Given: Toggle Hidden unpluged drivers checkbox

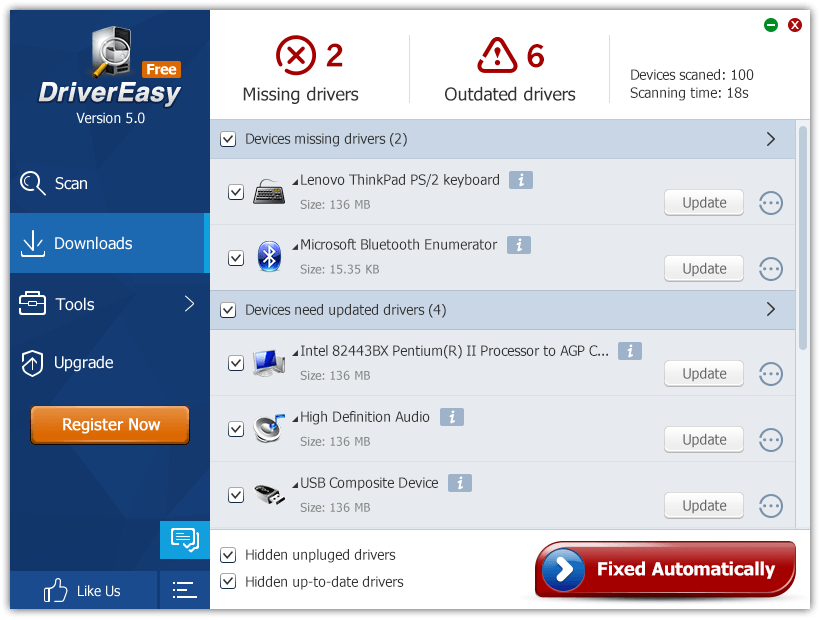Looking at the screenshot, I should tap(228, 555).
